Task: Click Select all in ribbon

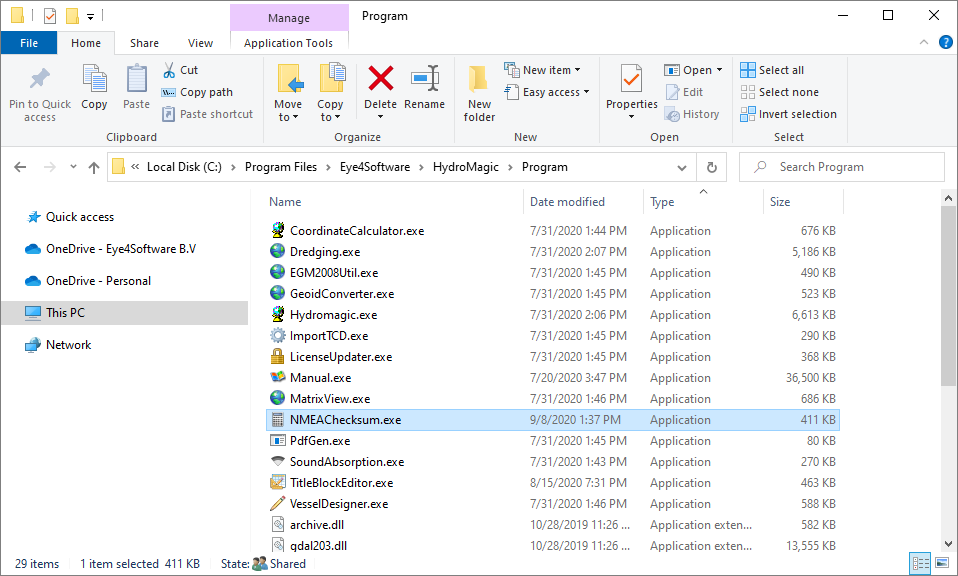Action: point(772,70)
